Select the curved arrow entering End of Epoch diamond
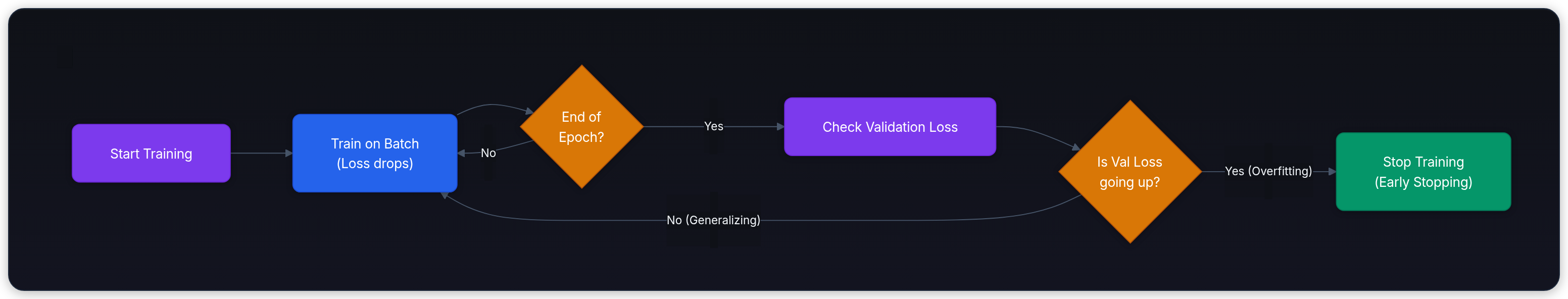1568x299 pixels. pos(494,109)
